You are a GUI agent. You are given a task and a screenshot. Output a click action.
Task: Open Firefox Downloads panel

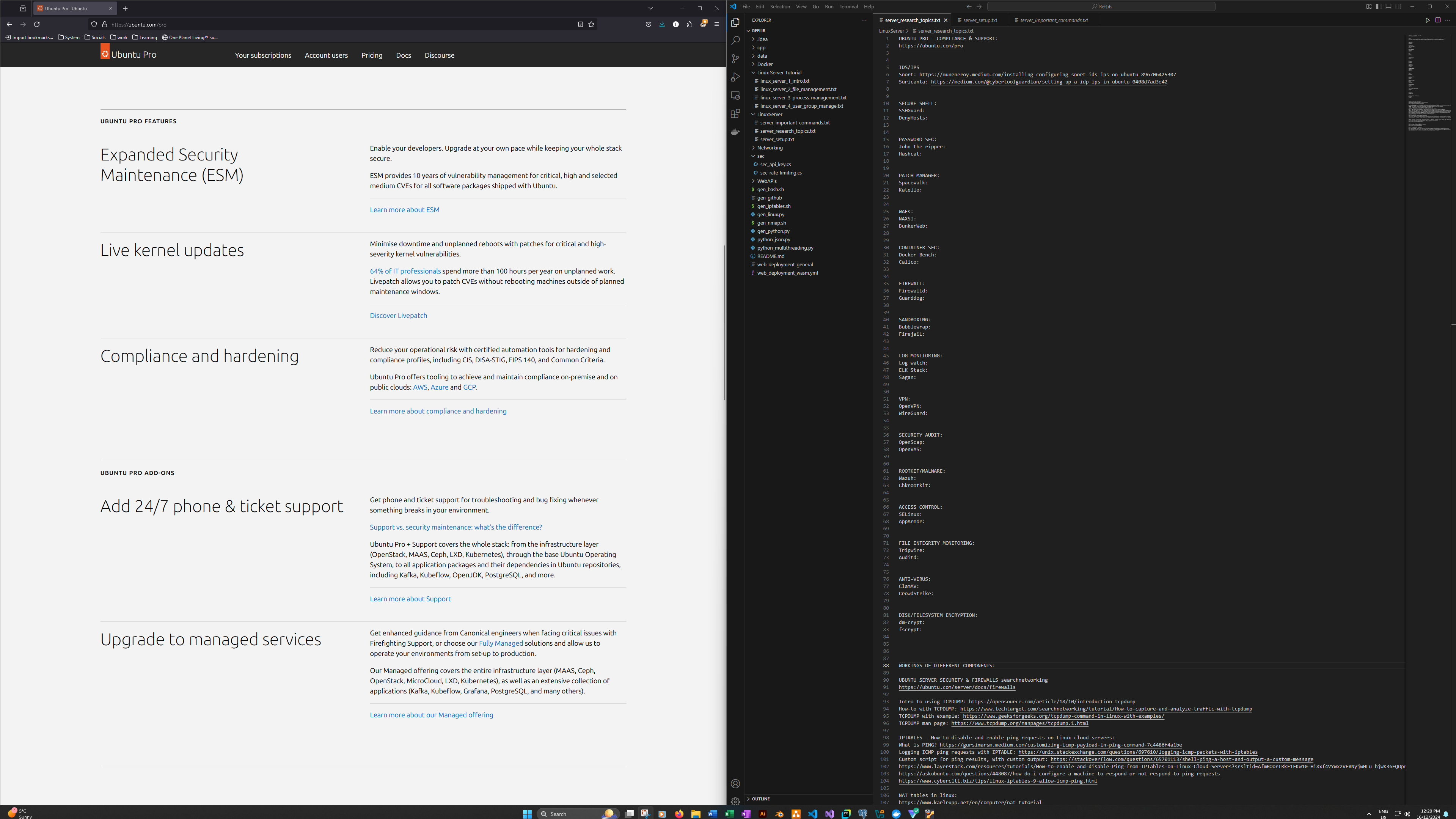(x=662, y=24)
